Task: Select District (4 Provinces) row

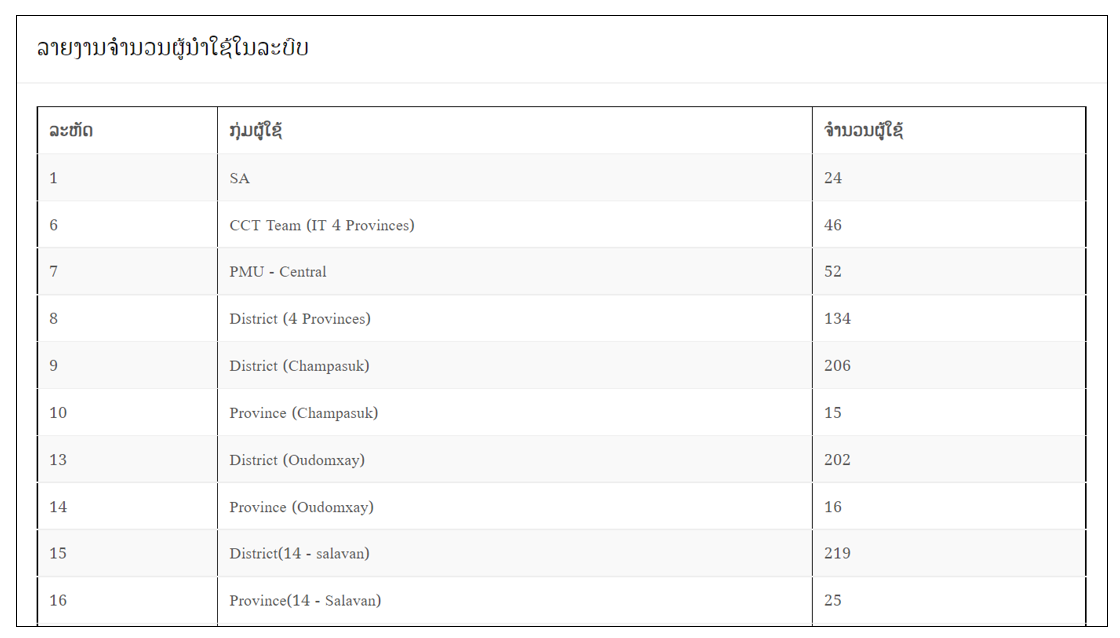Action: [561, 319]
